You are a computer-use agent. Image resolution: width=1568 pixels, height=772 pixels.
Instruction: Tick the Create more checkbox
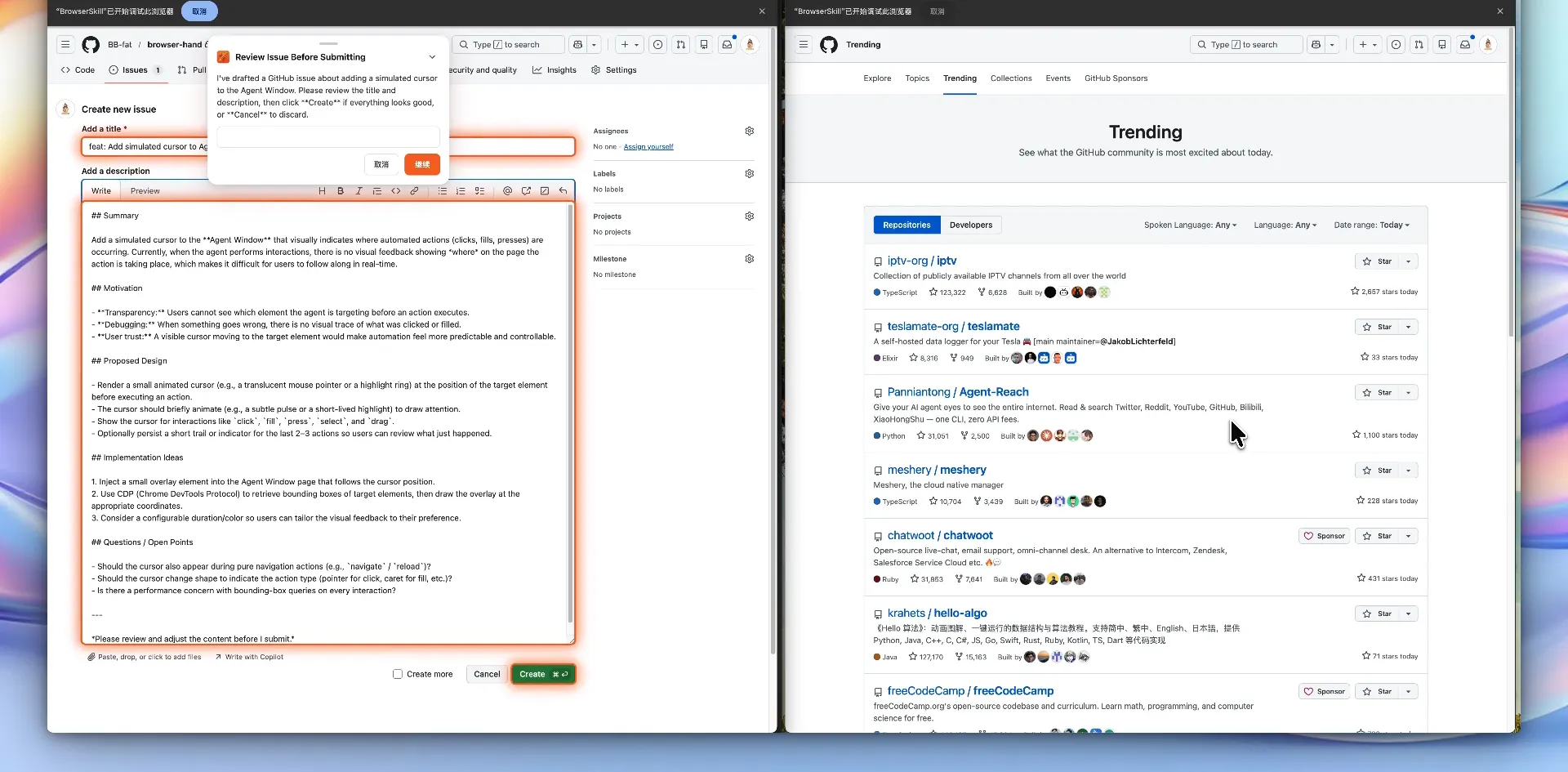[398, 674]
